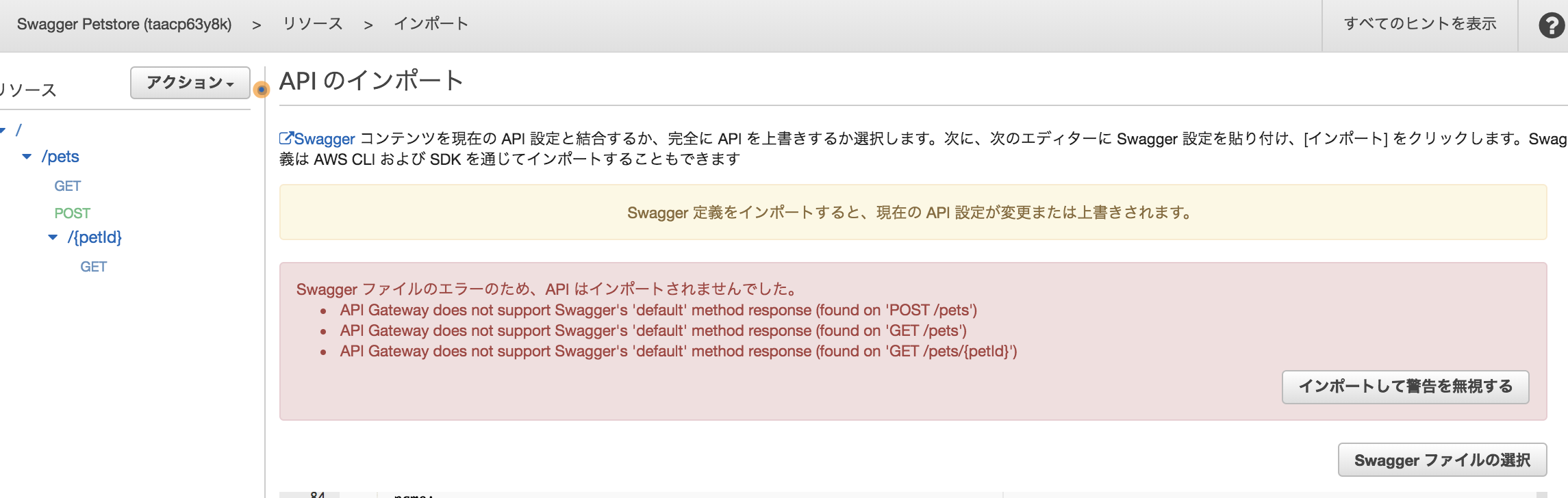Select the GET method under /{petId}
The height and width of the screenshot is (498, 1568).
(93, 267)
